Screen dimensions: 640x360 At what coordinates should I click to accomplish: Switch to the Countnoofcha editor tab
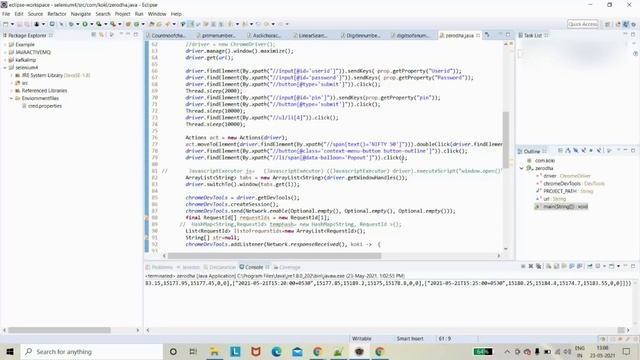point(167,36)
